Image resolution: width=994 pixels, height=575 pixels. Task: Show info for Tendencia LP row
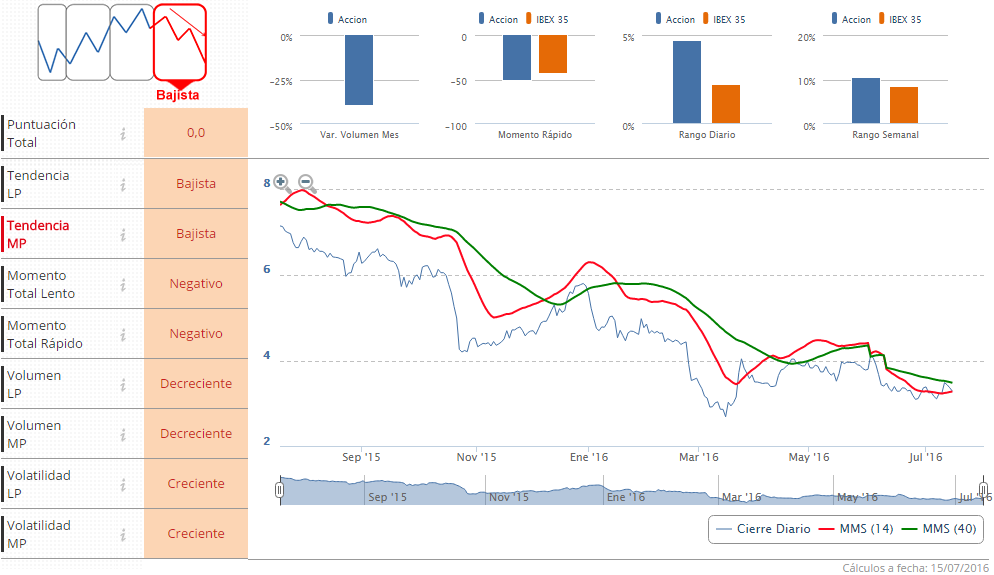pyautogui.click(x=123, y=184)
